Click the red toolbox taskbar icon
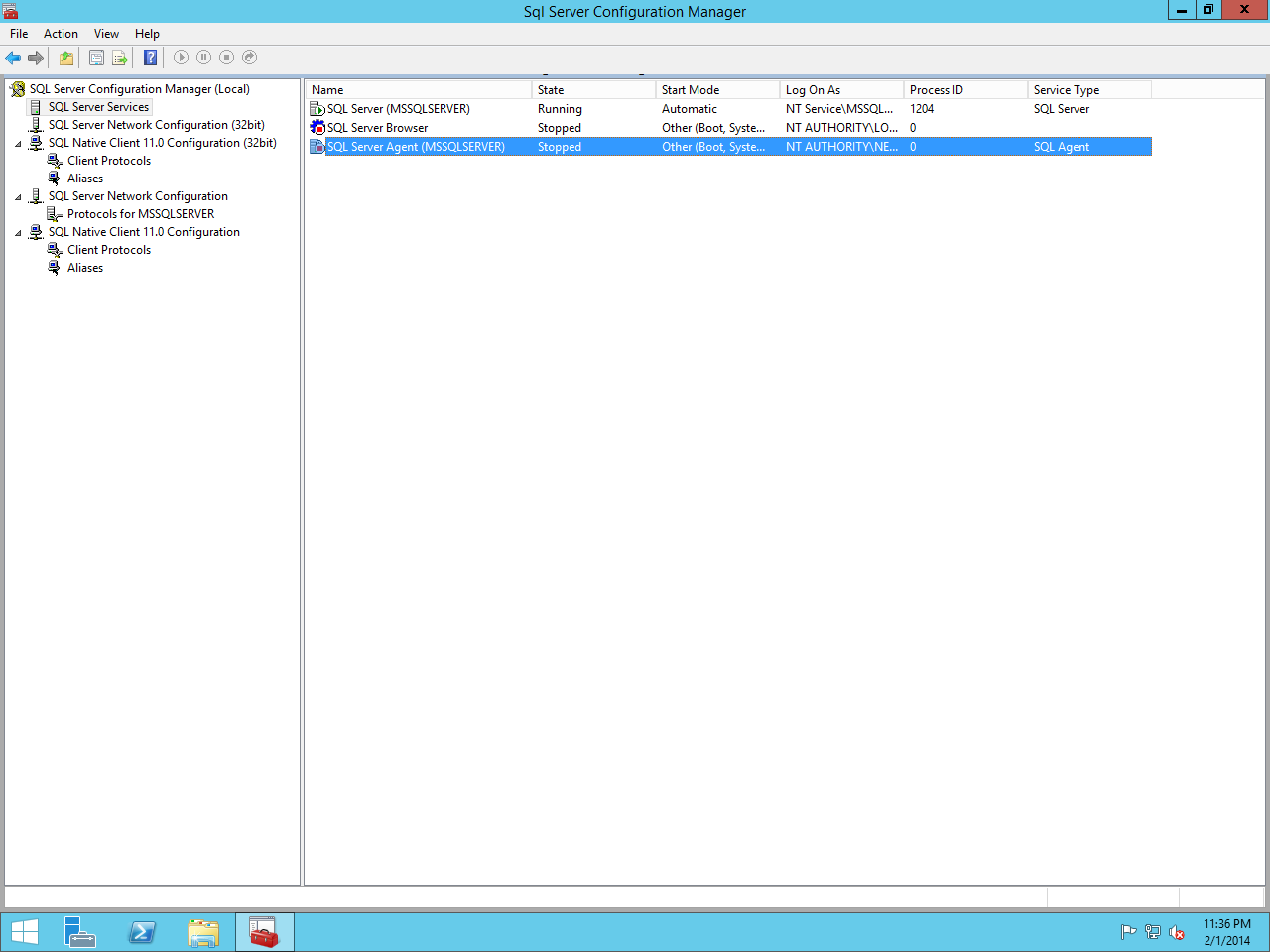The height and width of the screenshot is (952, 1270). tap(265, 932)
